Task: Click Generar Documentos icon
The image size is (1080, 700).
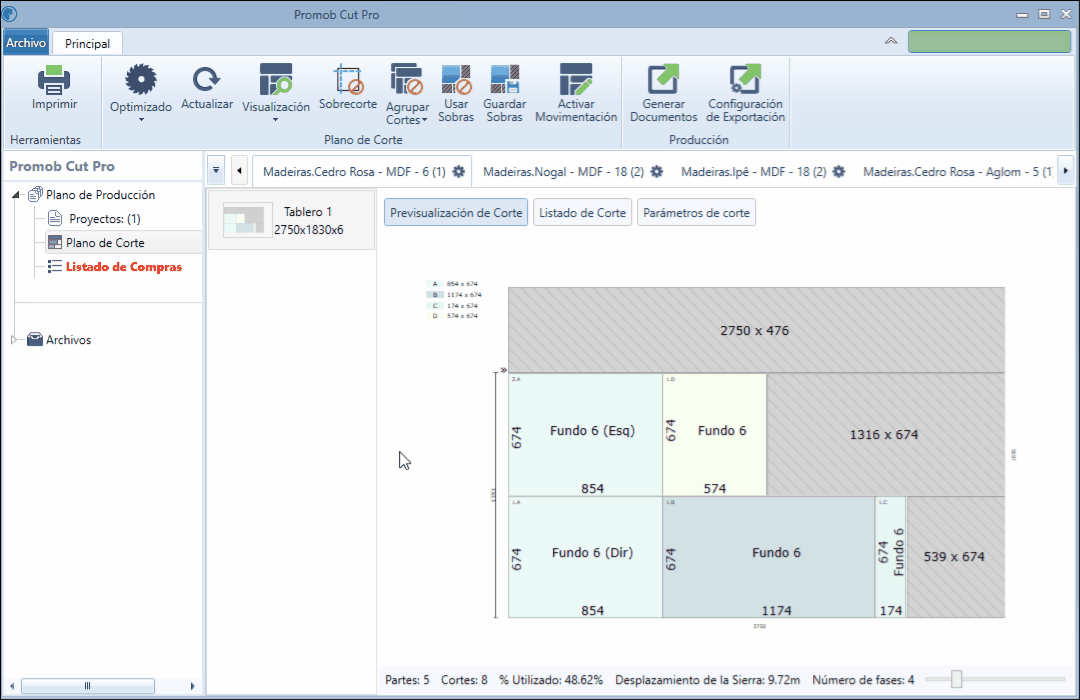Action: 663,80
